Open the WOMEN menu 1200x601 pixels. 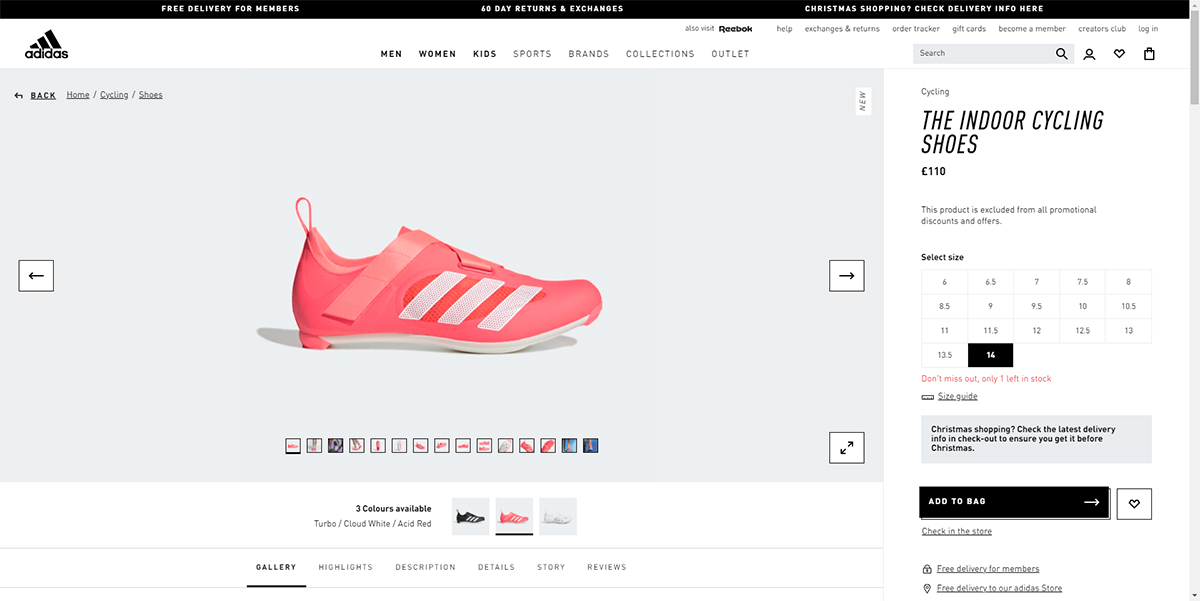tap(437, 54)
